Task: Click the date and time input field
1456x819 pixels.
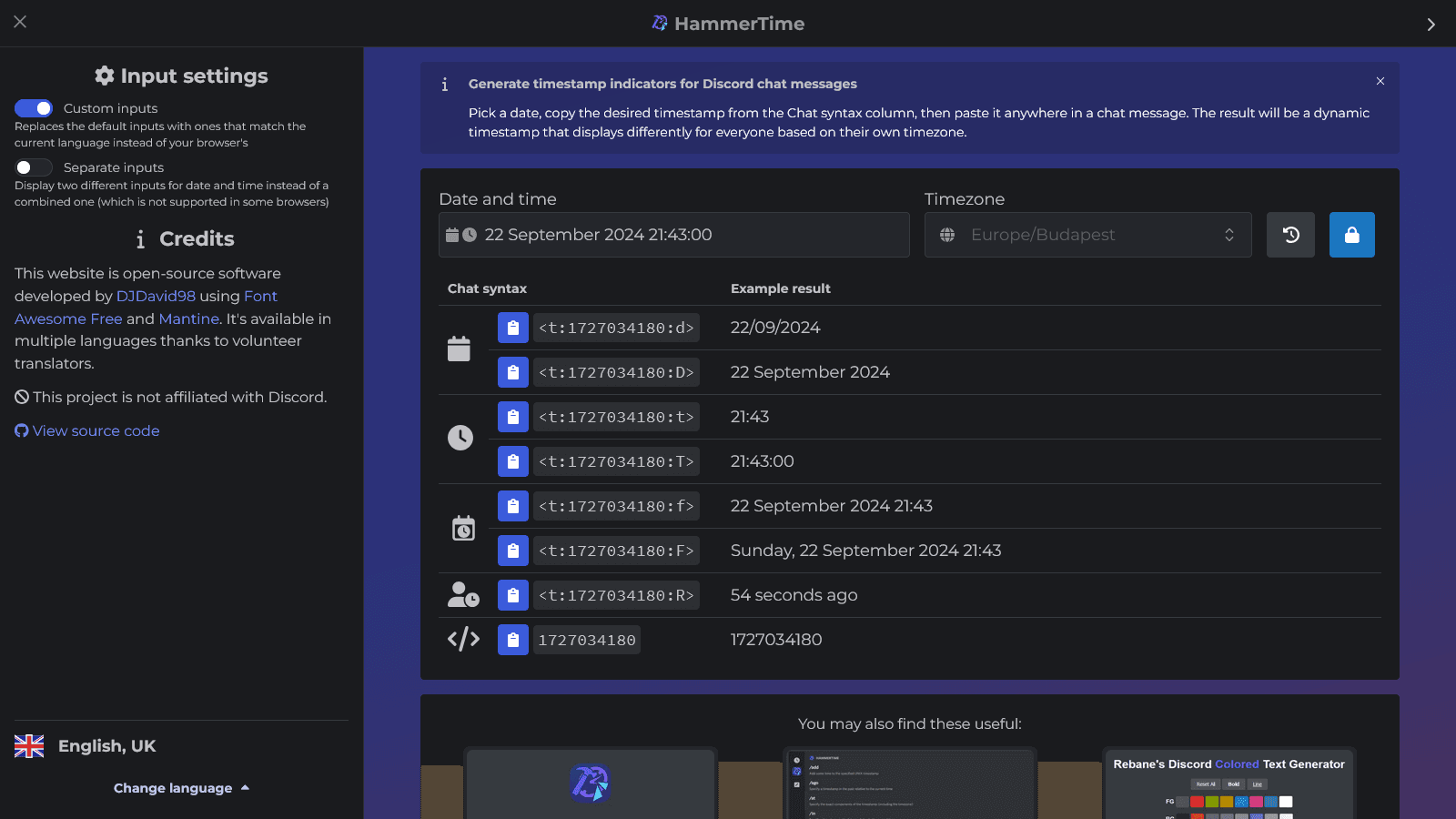Action: click(673, 234)
